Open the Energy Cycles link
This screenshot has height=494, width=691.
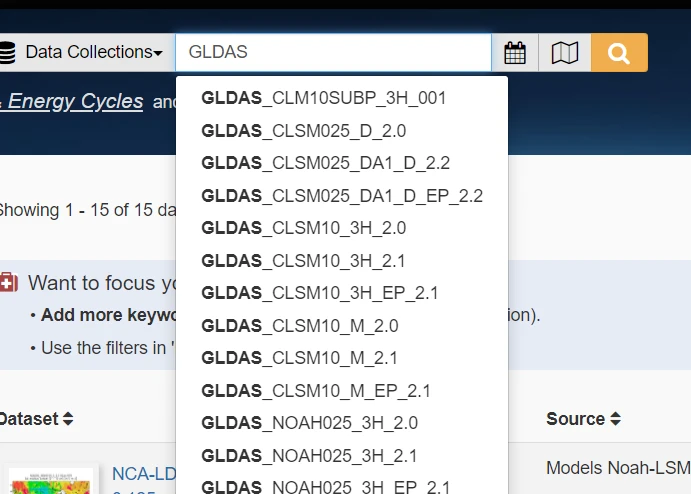(x=72, y=102)
